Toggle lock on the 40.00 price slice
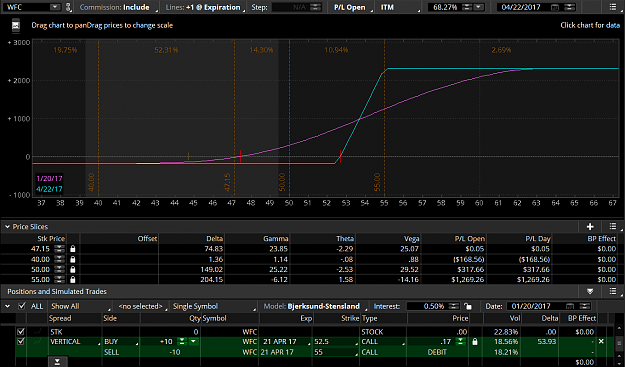625x367 pixels. (73, 259)
